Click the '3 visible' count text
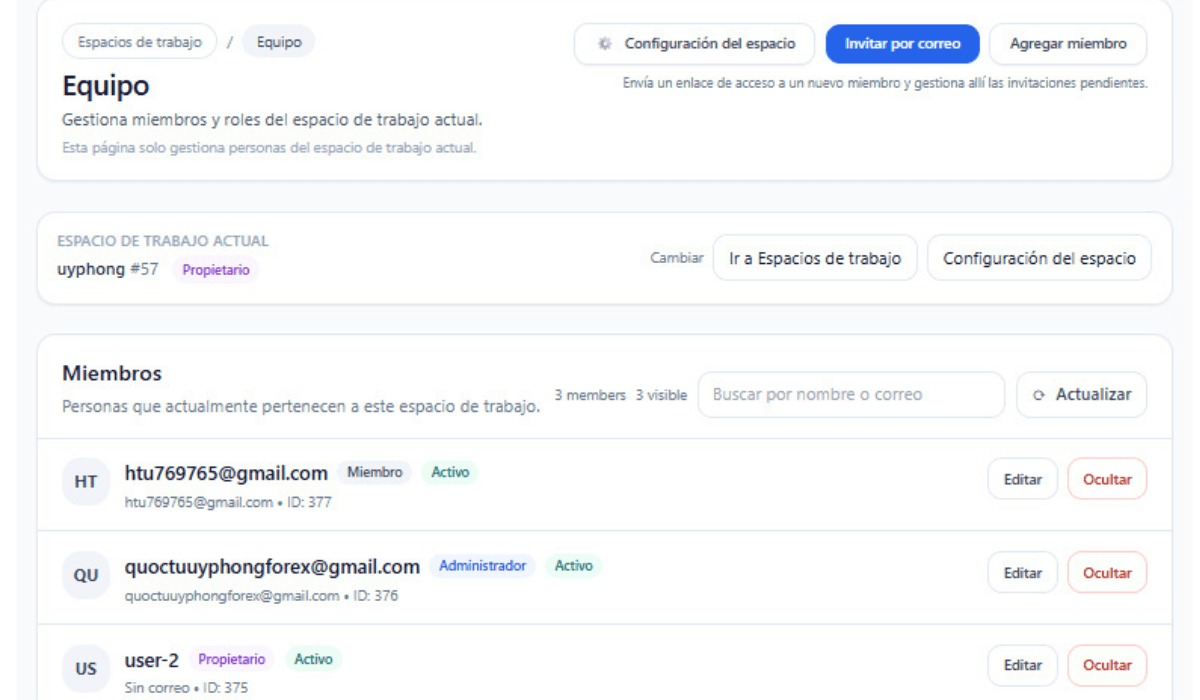The height and width of the screenshot is (700, 1200). point(661,395)
